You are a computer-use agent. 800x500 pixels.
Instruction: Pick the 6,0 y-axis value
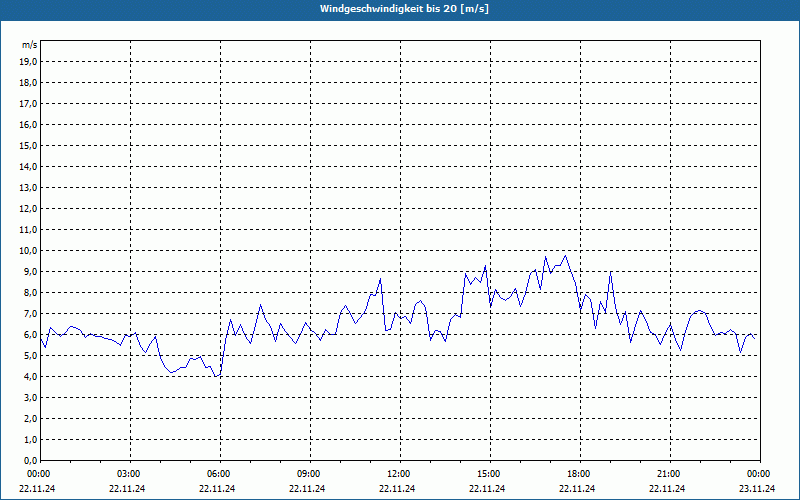30,335
